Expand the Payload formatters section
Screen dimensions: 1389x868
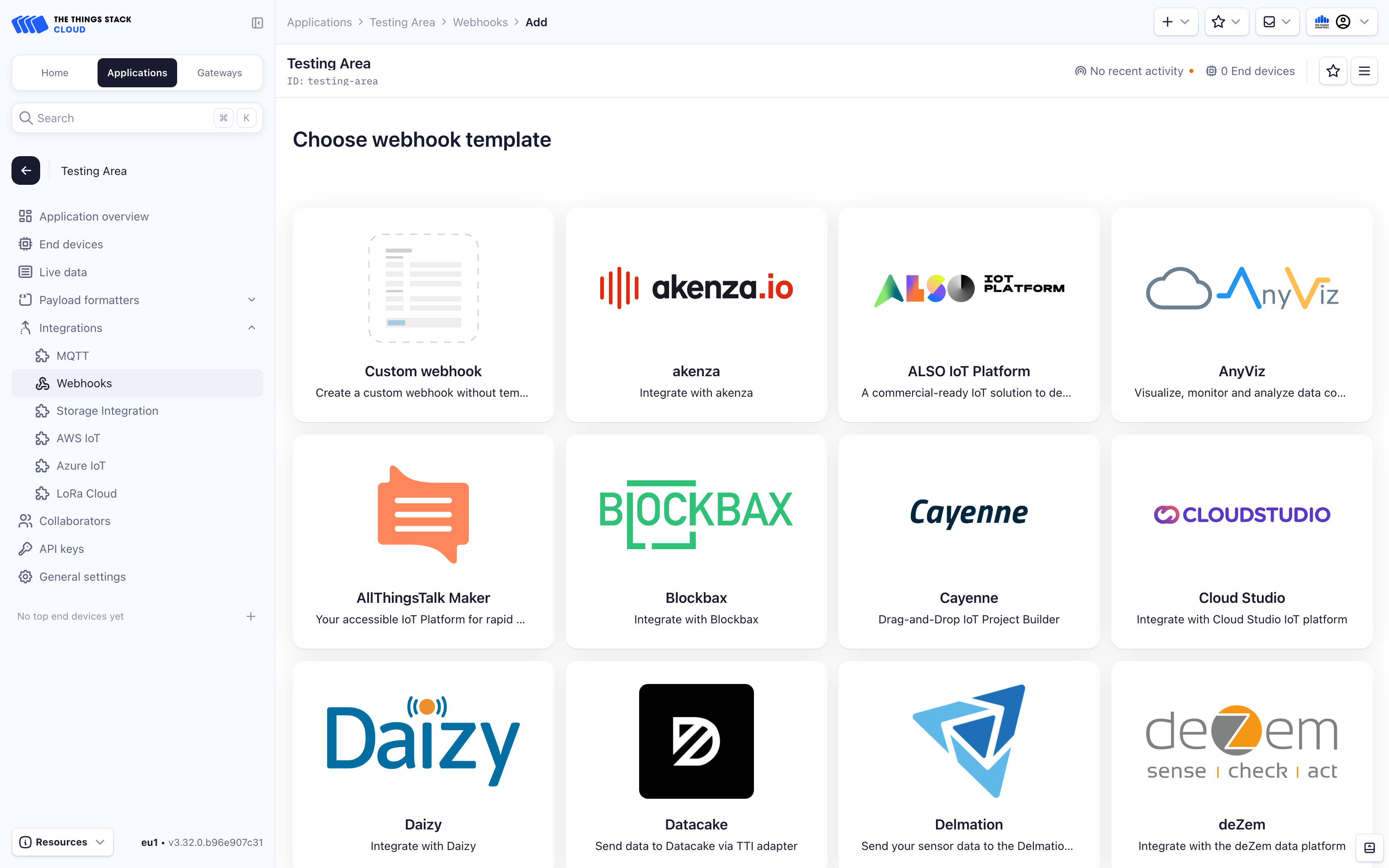pos(251,299)
